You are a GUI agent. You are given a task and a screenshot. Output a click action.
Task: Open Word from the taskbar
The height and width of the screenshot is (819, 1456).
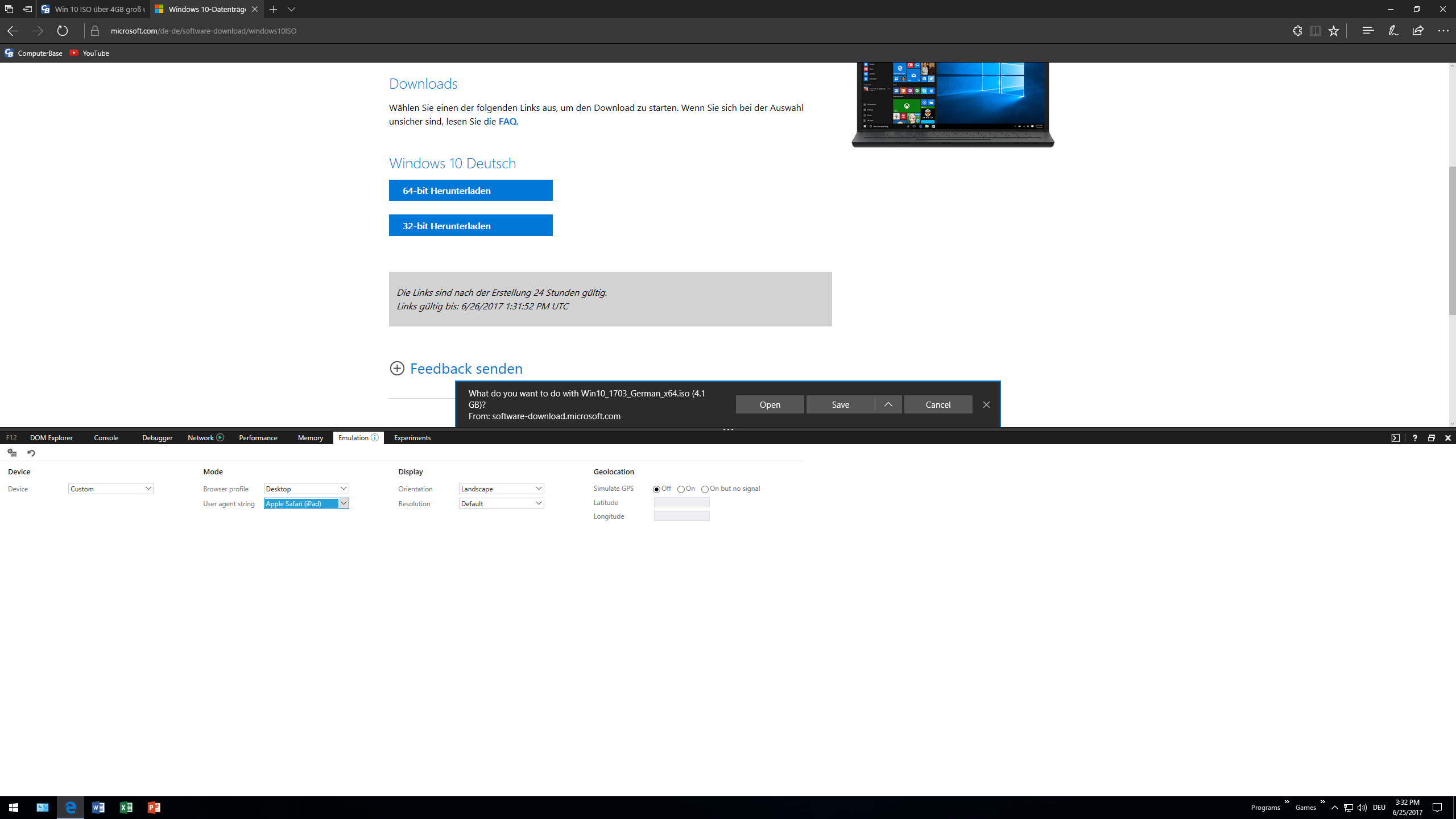click(x=98, y=808)
